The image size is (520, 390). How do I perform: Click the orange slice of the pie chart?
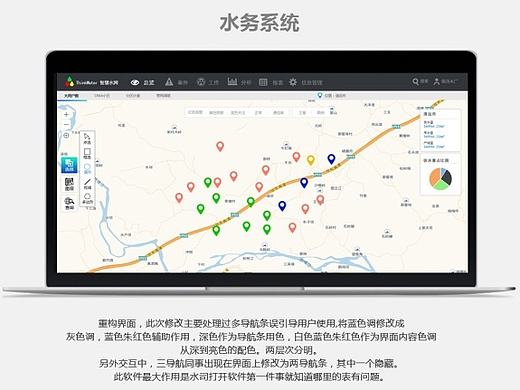click(434, 177)
